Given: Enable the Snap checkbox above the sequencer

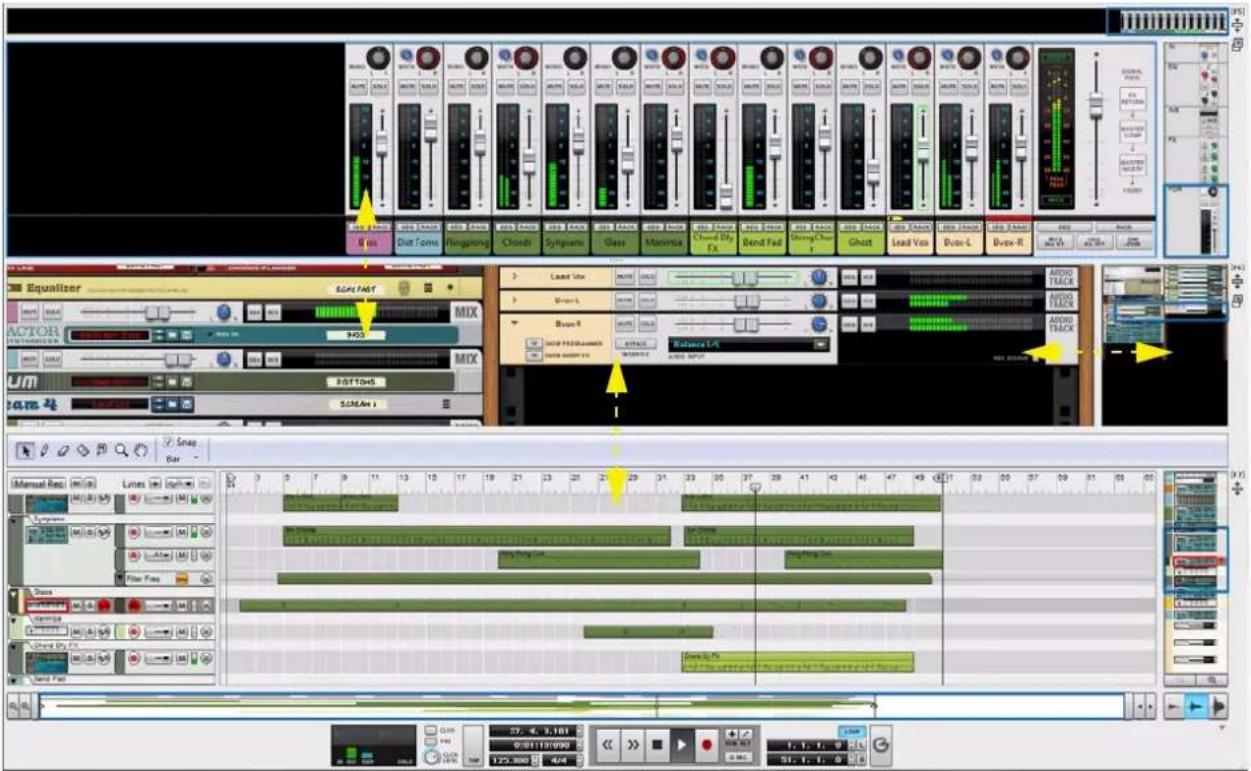Looking at the screenshot, I should click(170, 444).
